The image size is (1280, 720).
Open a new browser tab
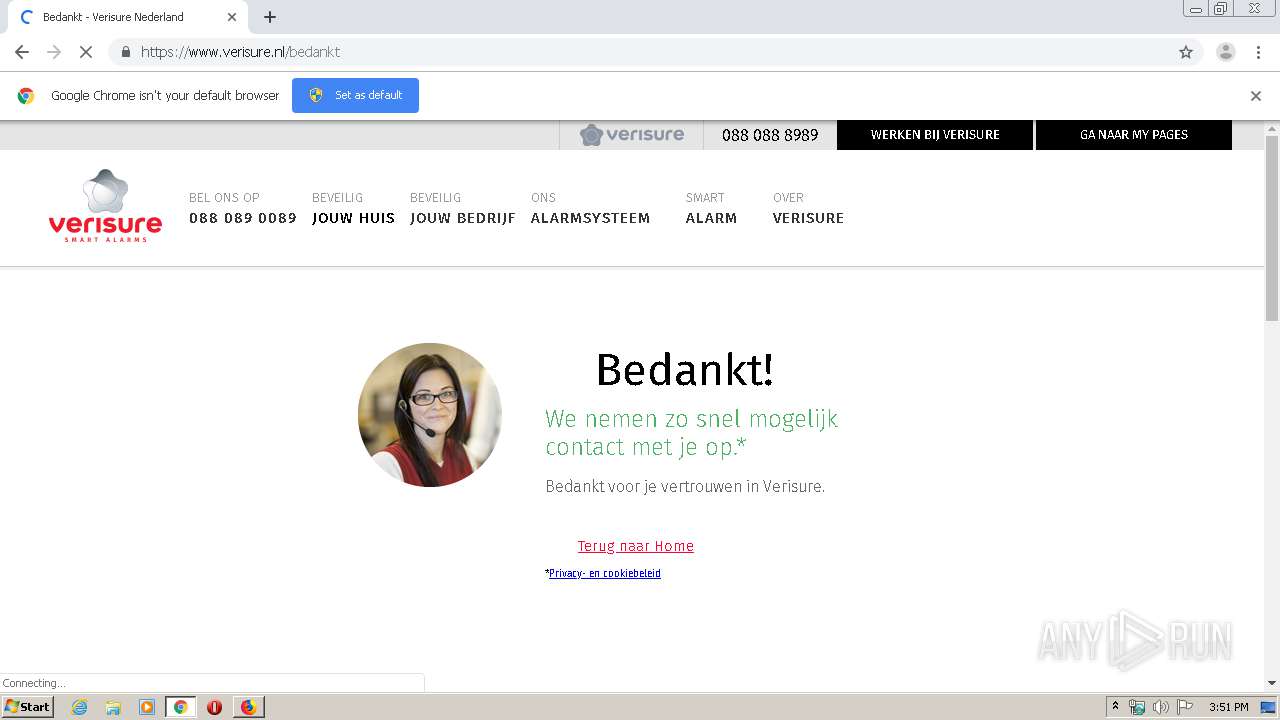[270, 17]
